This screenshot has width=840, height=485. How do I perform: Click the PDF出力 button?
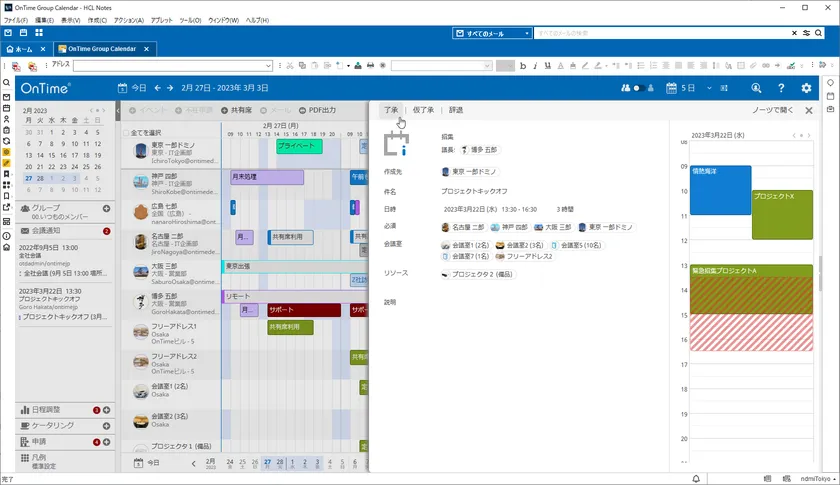pyautogui.click(x=318, y=110)
